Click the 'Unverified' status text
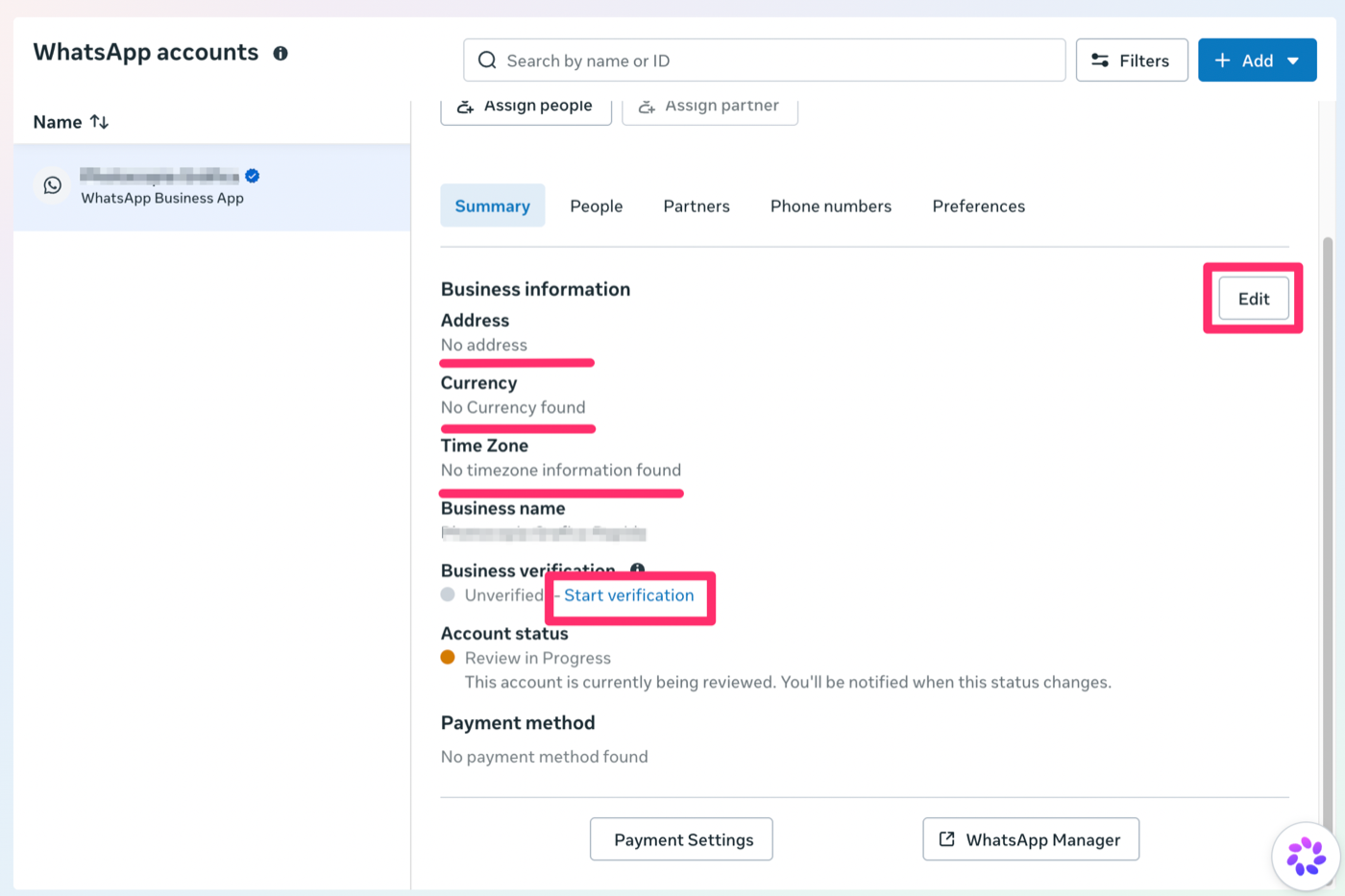1345x896 pixels. point(504,595)
